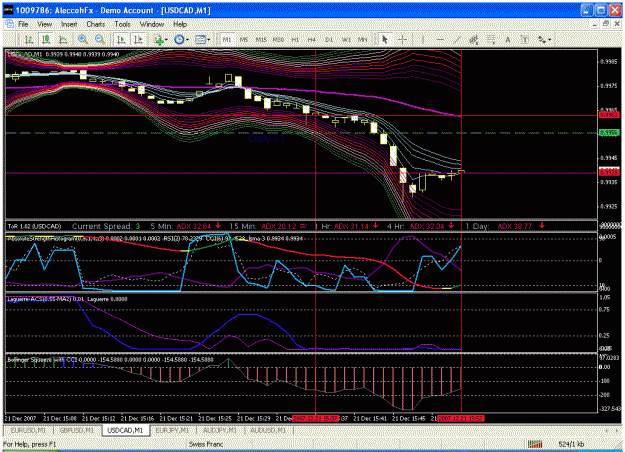Switch chart to M30 timeframe

(x=278, y=39)
